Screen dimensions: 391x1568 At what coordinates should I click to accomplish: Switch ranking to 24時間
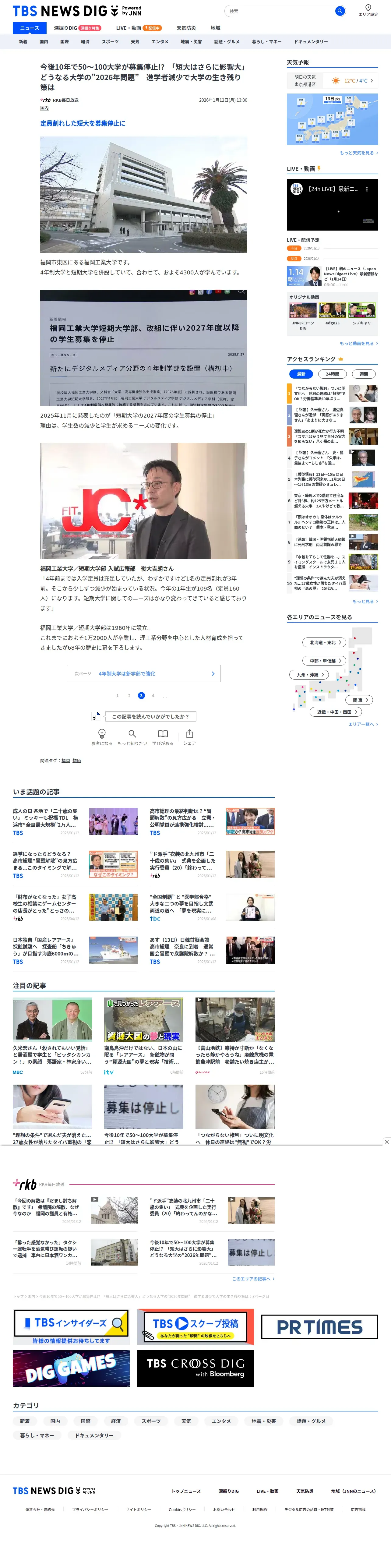tap(333, 374)
